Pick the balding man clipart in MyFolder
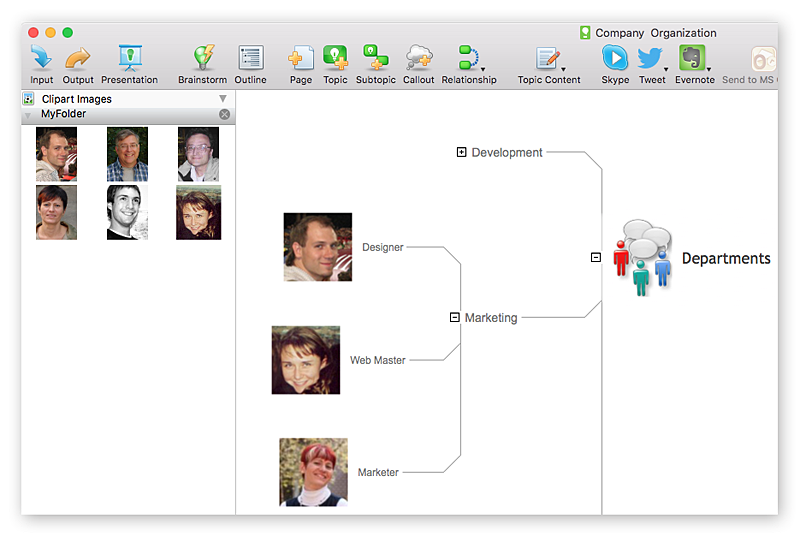Image resolution: width=800 pixels, height=536 pixels. pos(56,154)
